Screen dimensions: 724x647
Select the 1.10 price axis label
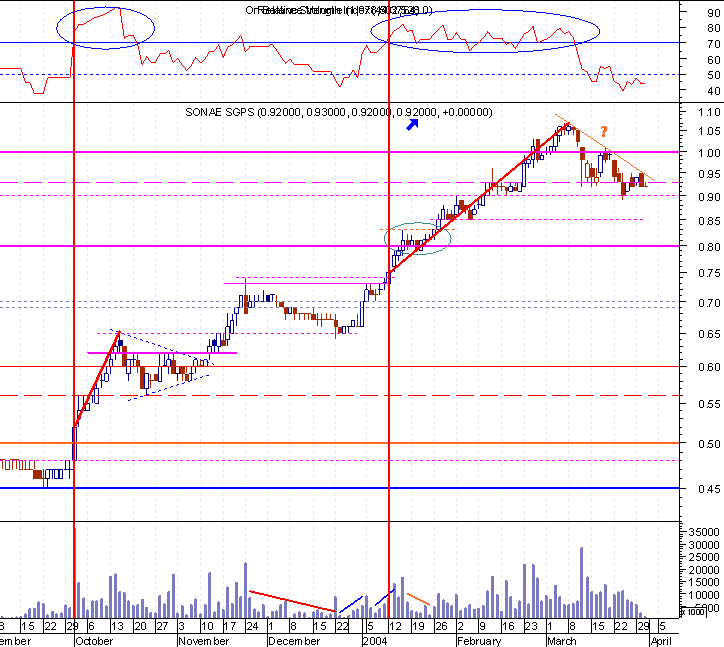(709, 112)
